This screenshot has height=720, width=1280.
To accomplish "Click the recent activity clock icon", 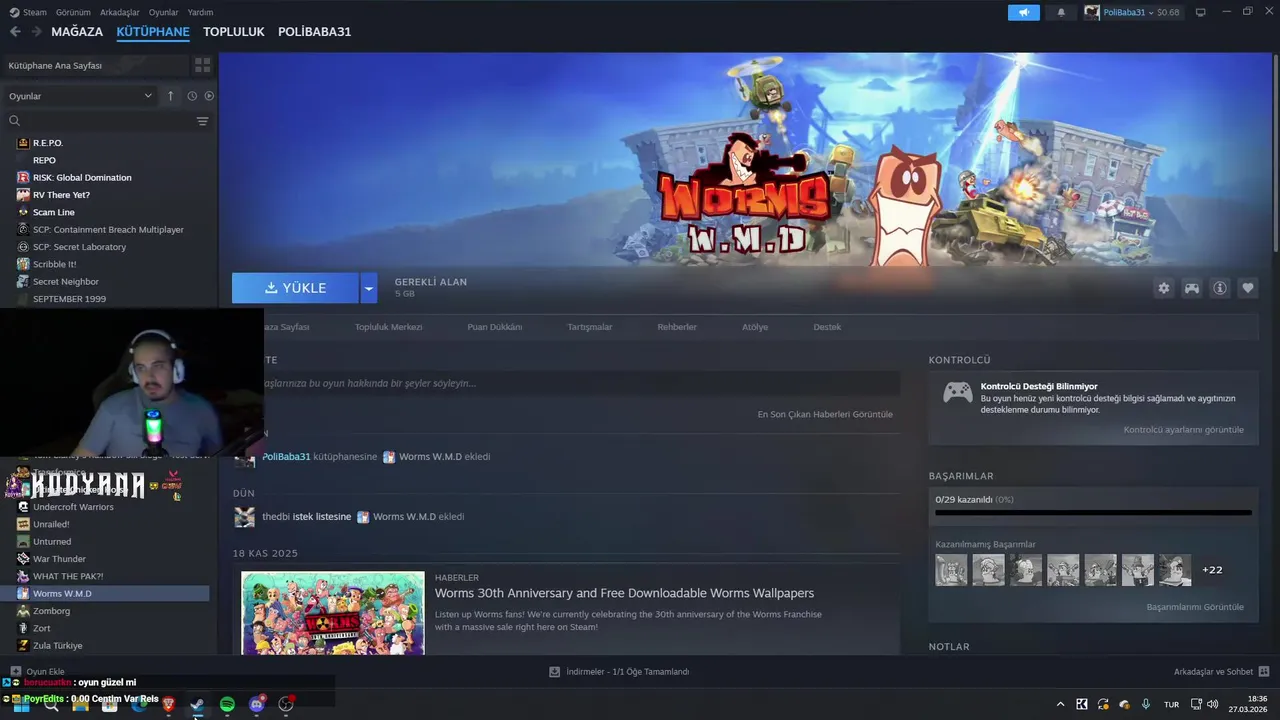I will (x=192, y=96).
